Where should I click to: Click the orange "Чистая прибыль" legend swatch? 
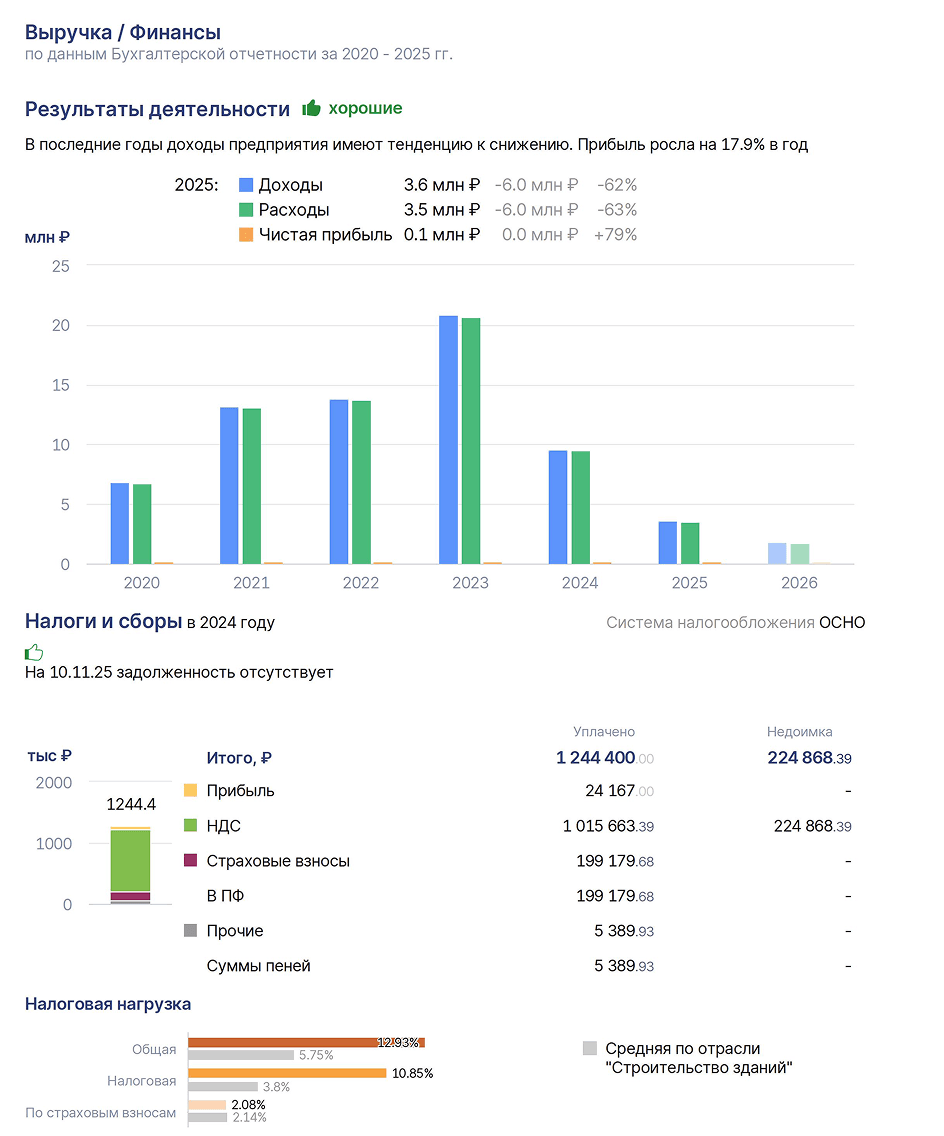click(246, 235)
